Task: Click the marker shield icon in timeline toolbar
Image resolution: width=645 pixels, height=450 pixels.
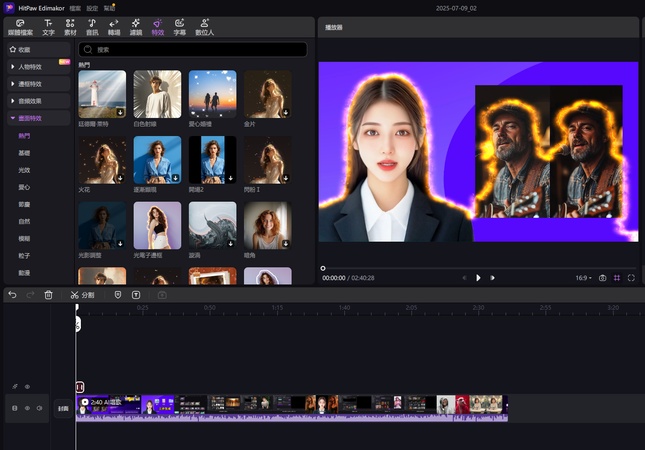Action: (x=118, y=295)
